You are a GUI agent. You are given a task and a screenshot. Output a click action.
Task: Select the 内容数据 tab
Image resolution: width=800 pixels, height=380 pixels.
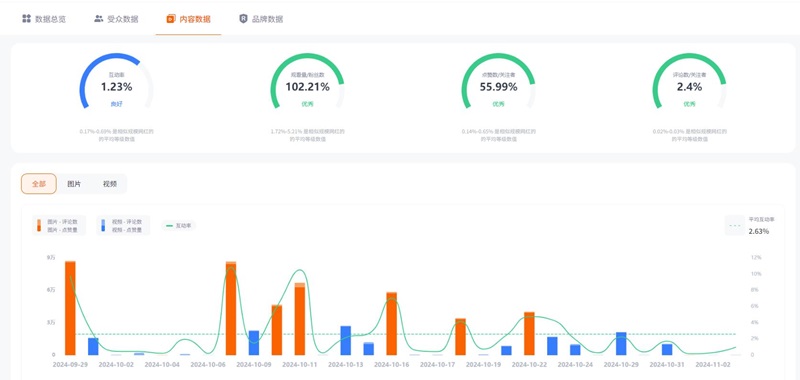pos(188,19)
